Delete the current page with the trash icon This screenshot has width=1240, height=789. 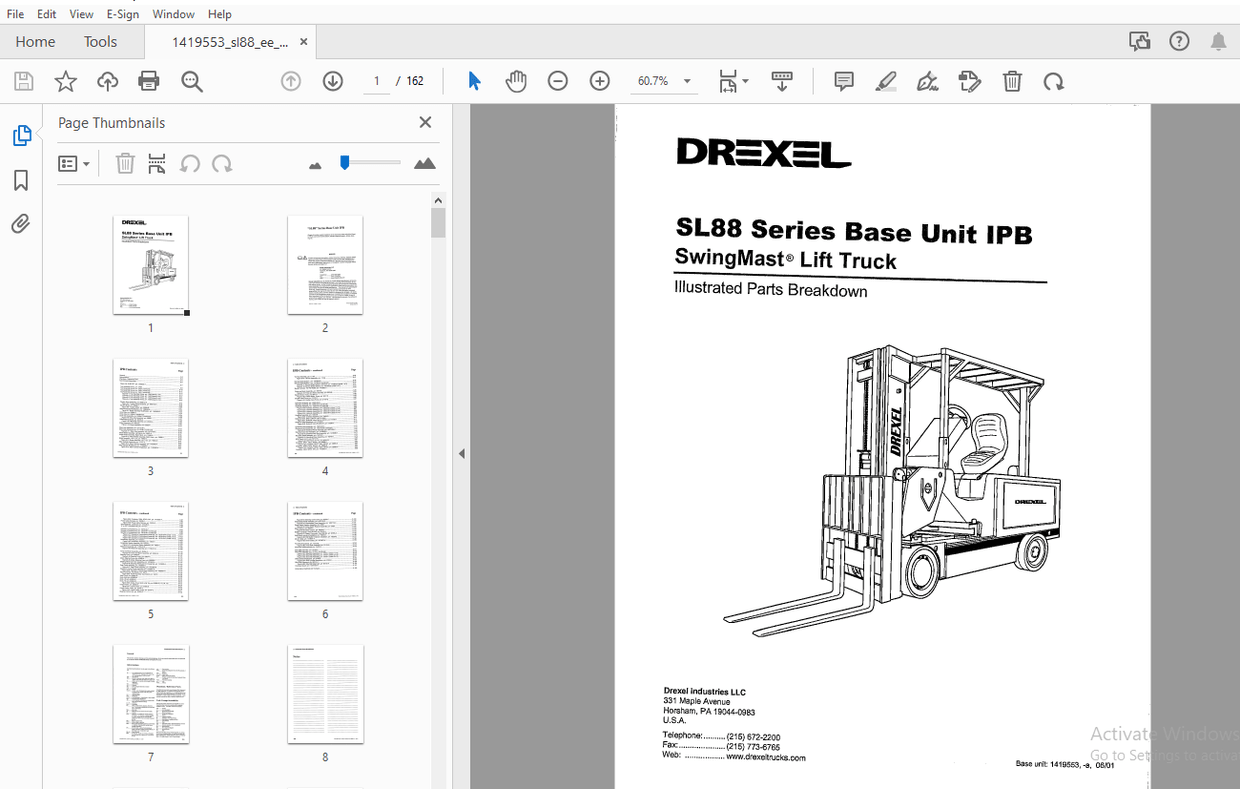[1012, 81]
